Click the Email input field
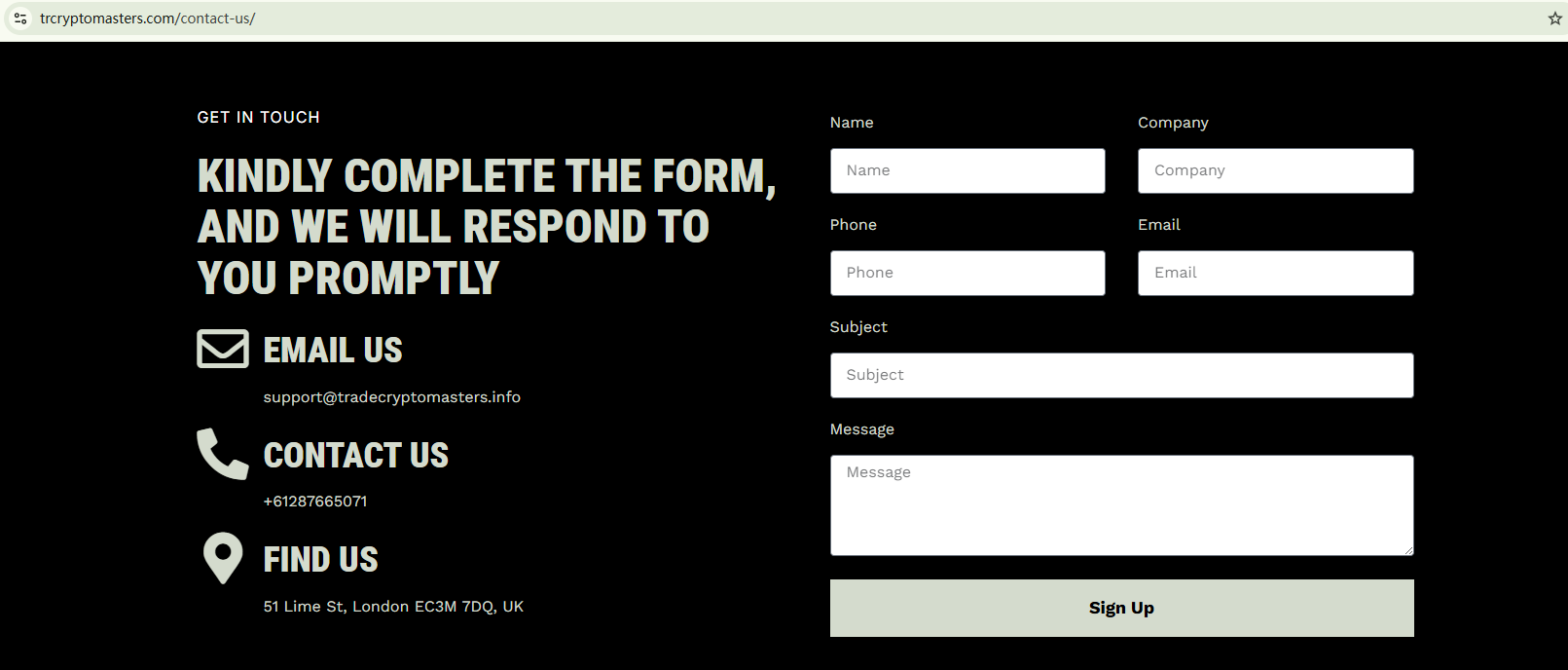 point(1275,274)
